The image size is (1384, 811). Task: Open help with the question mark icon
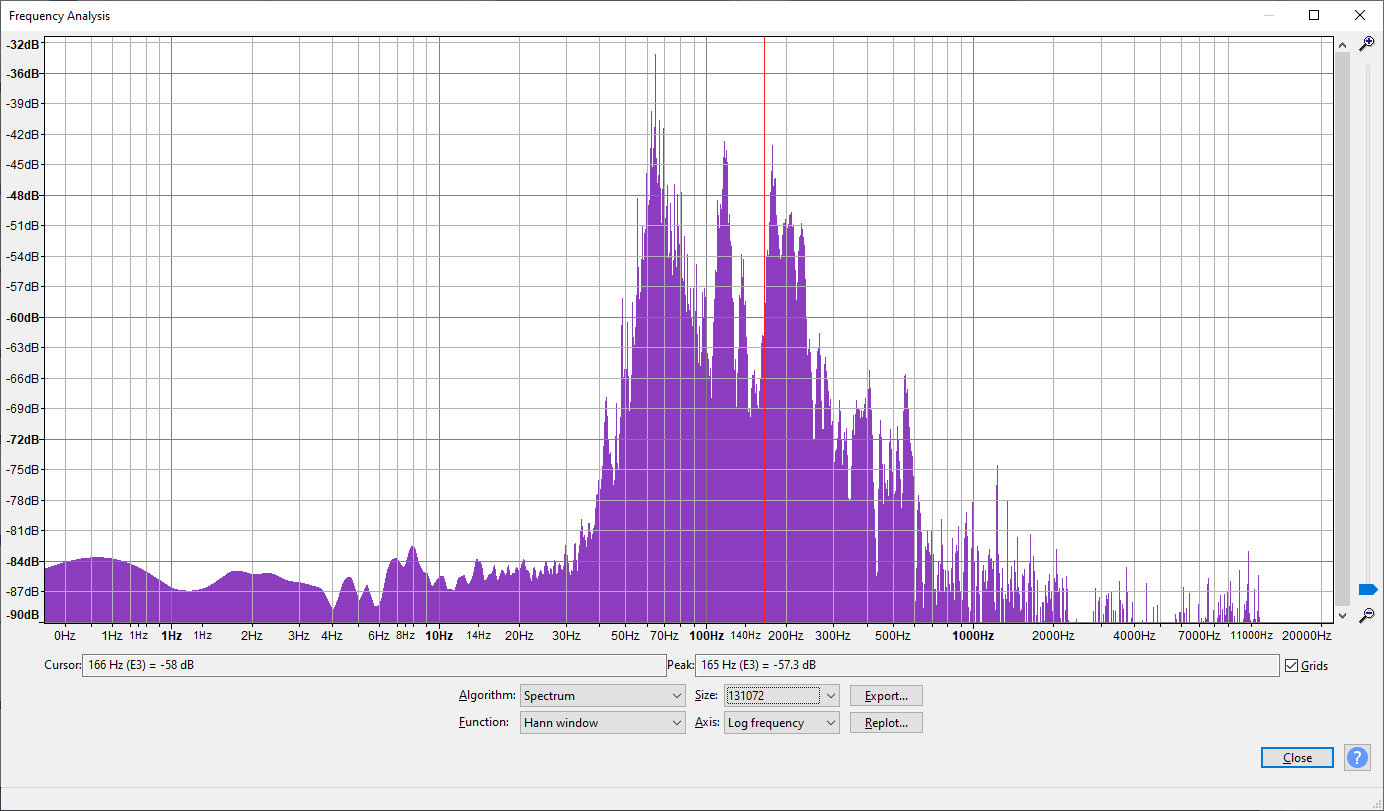click(1357, 757)
